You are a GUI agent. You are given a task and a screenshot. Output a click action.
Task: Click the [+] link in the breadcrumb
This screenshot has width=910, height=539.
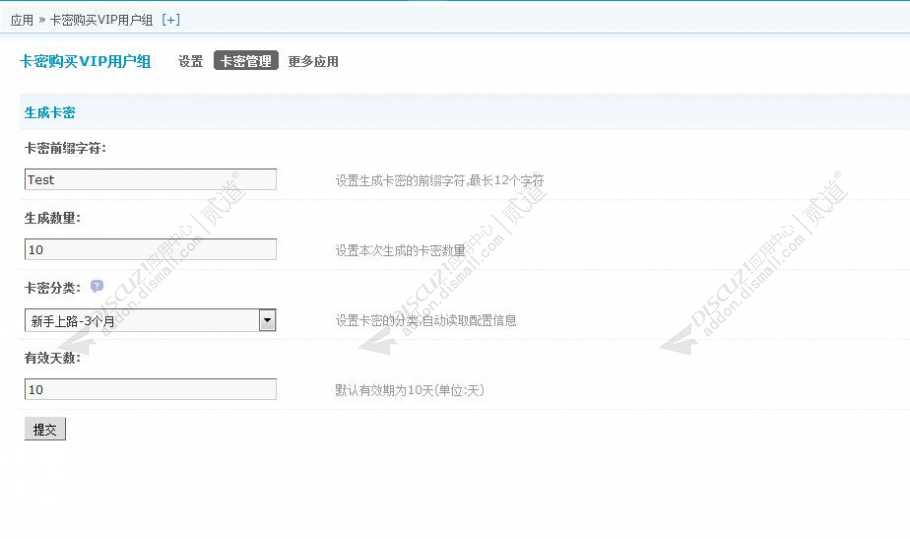171,20
